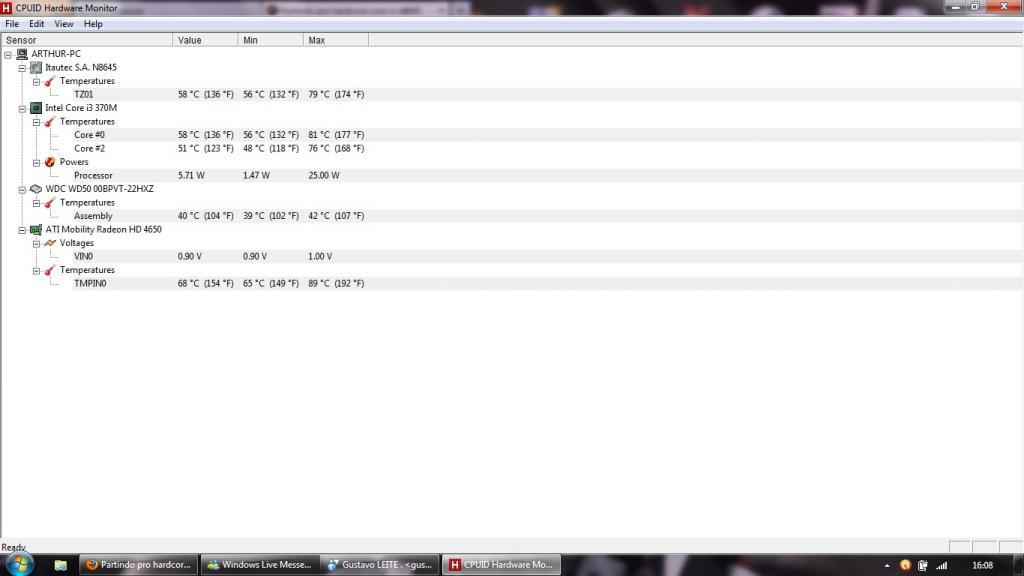Click the ARTHUR-PC computer icon
Screen dimensions: 1024x576
[22, 54]
